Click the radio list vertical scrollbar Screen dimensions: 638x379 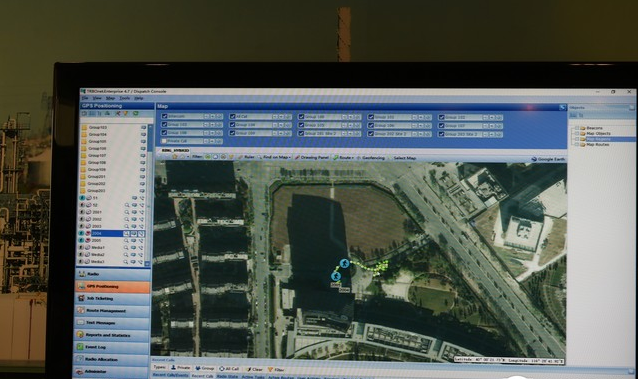click(148, 195)
